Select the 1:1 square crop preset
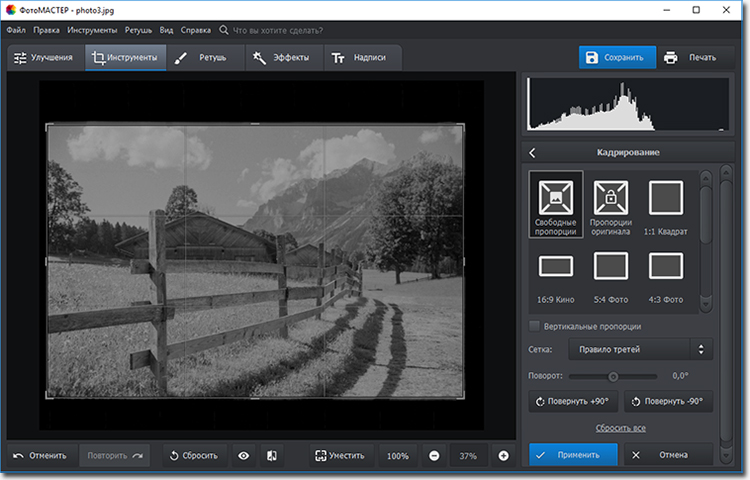 pyautogui.click(x=665, y=198)
